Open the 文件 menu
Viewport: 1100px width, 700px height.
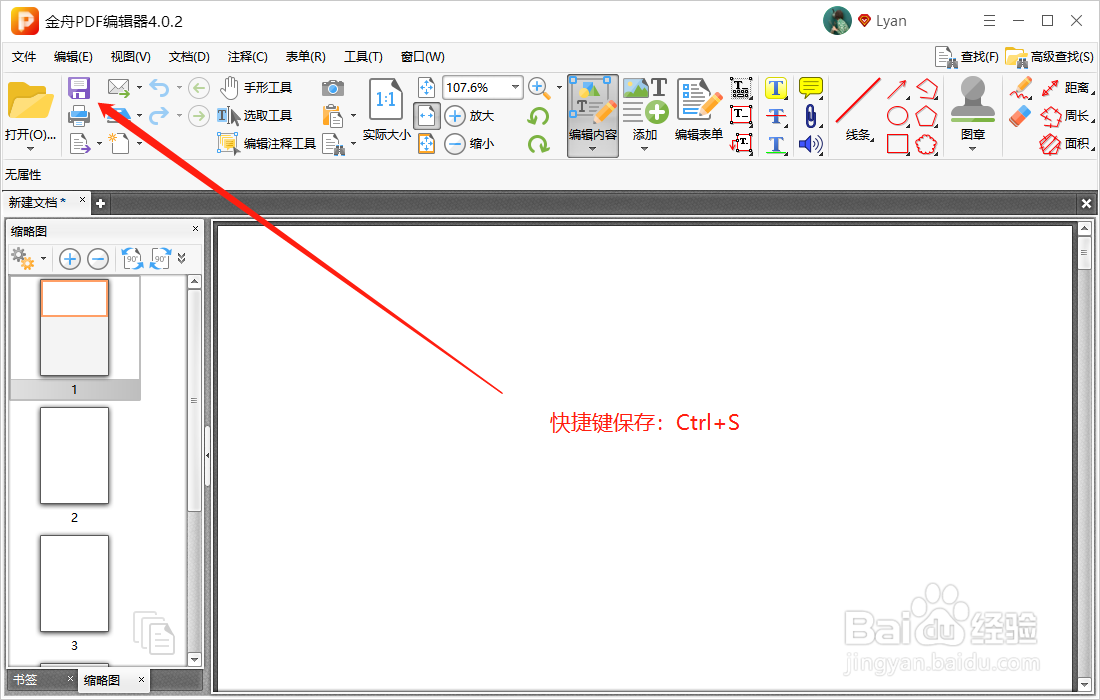[x=24, y=57]
